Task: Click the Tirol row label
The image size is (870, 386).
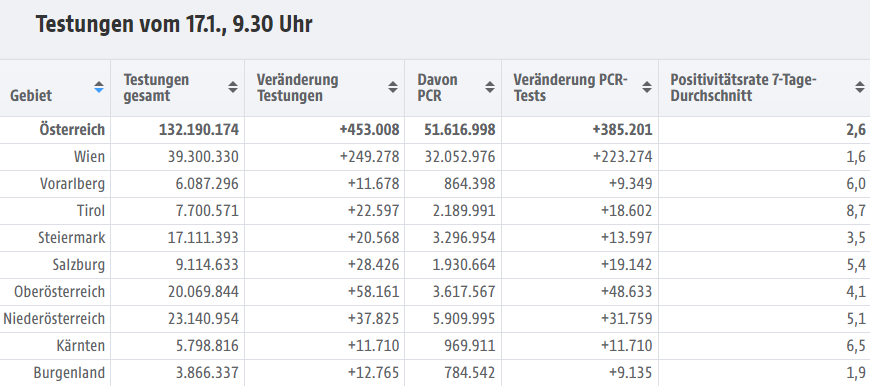Action: (x=91, y=211)
